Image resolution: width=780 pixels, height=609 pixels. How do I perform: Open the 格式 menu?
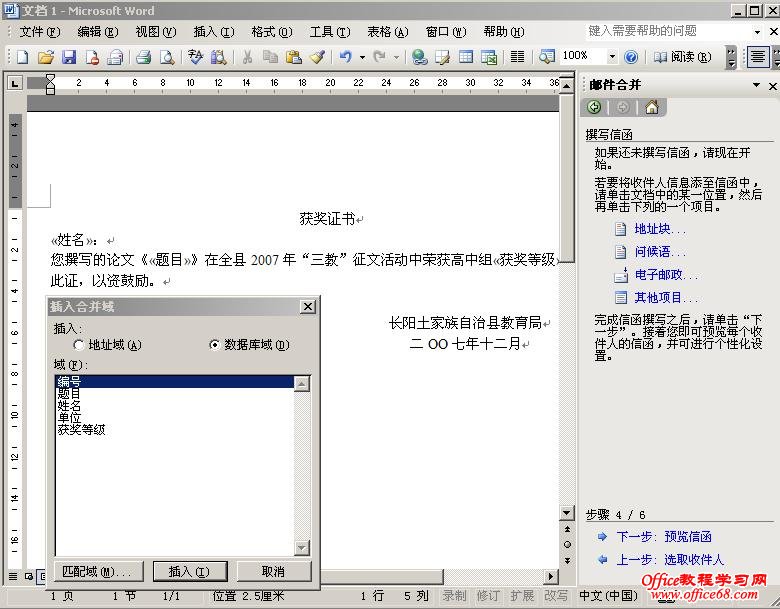[x=272, y=32]
